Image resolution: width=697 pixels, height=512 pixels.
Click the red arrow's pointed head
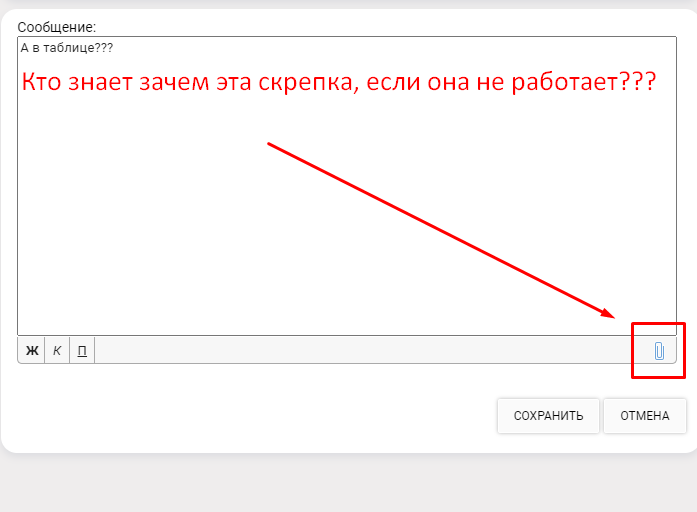(610, 314)
